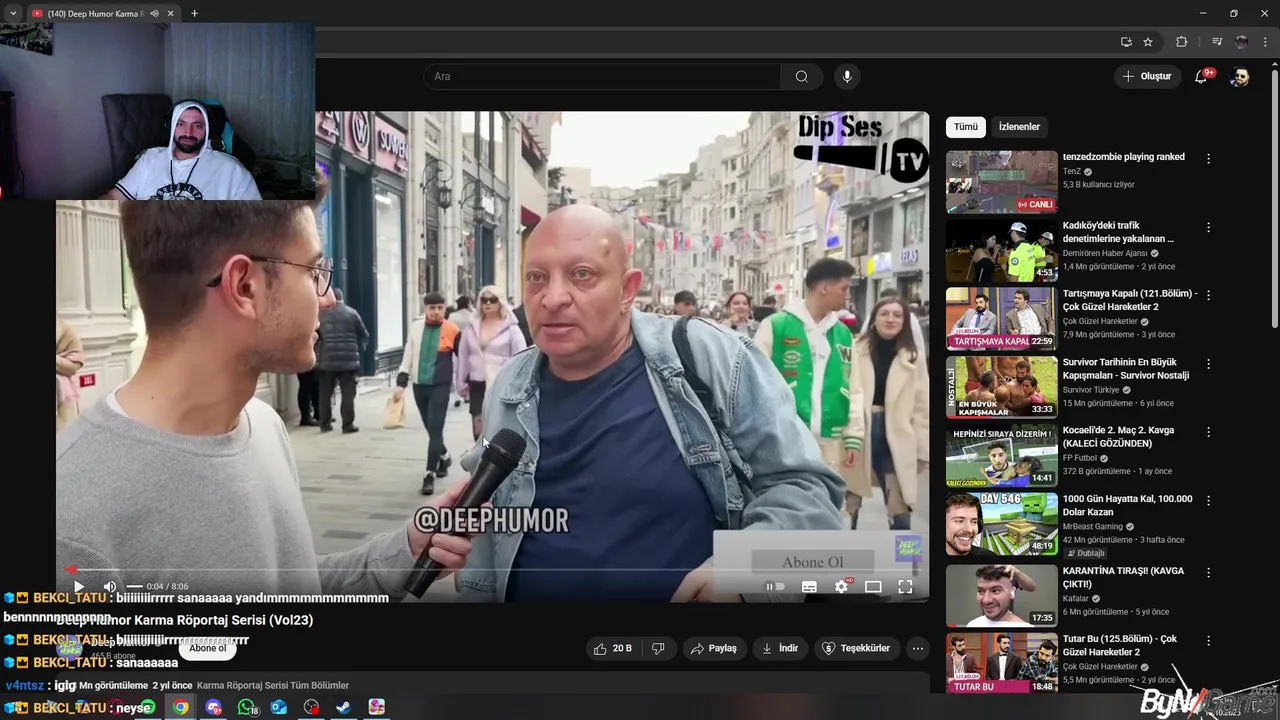
Task: Open 1000 Gün Hayatta Kal video thumbnail
Action: [1001, 524]
